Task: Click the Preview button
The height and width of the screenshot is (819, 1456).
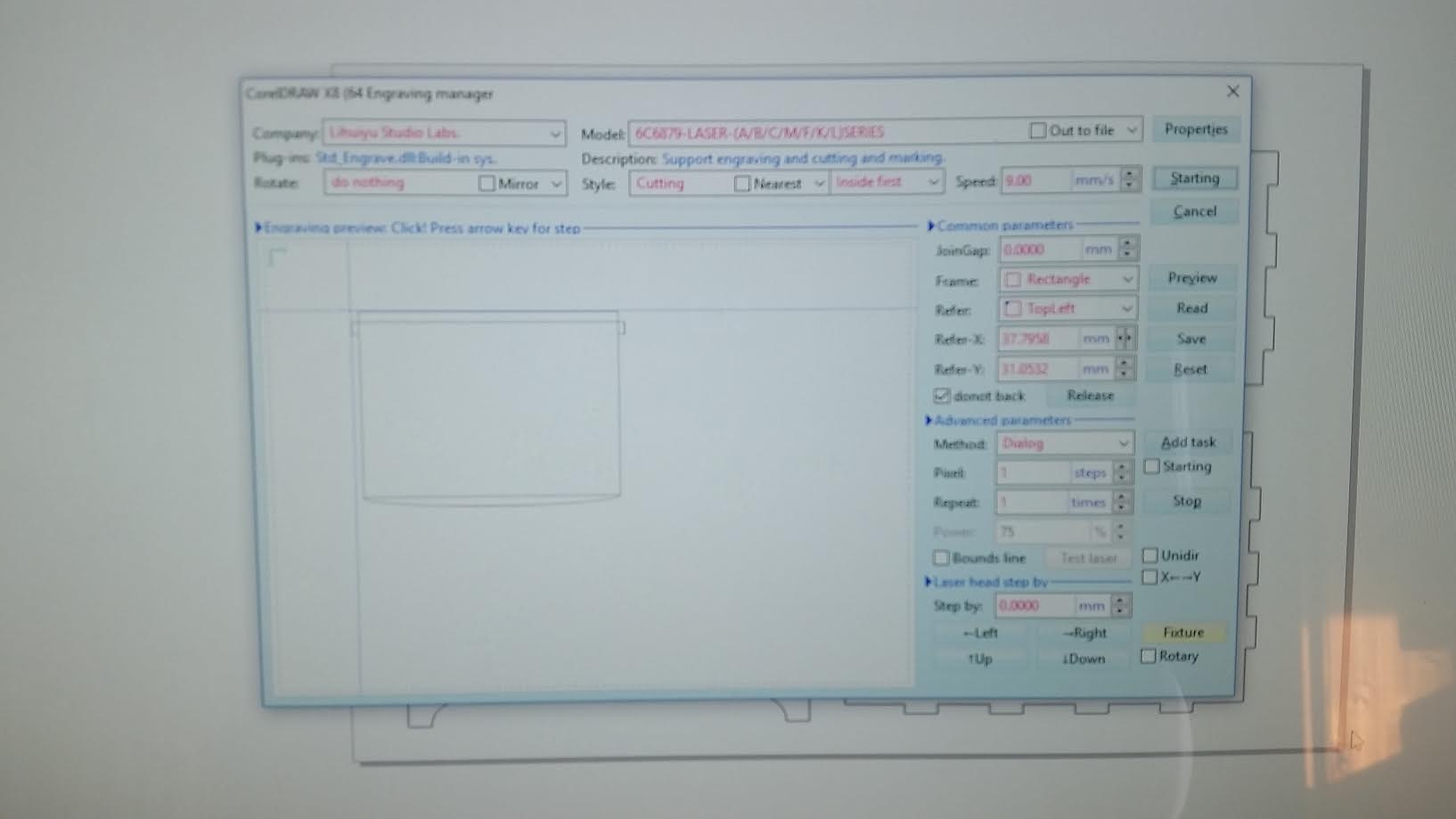Action: pos(1192,278)
